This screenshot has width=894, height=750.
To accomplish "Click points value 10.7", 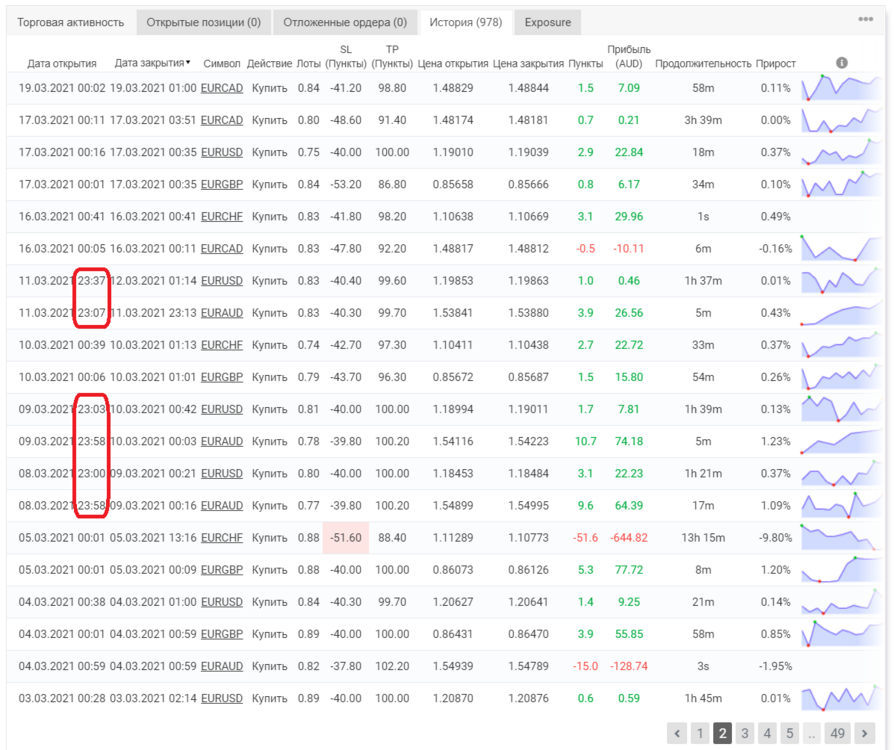I will [x=586, y=441].
